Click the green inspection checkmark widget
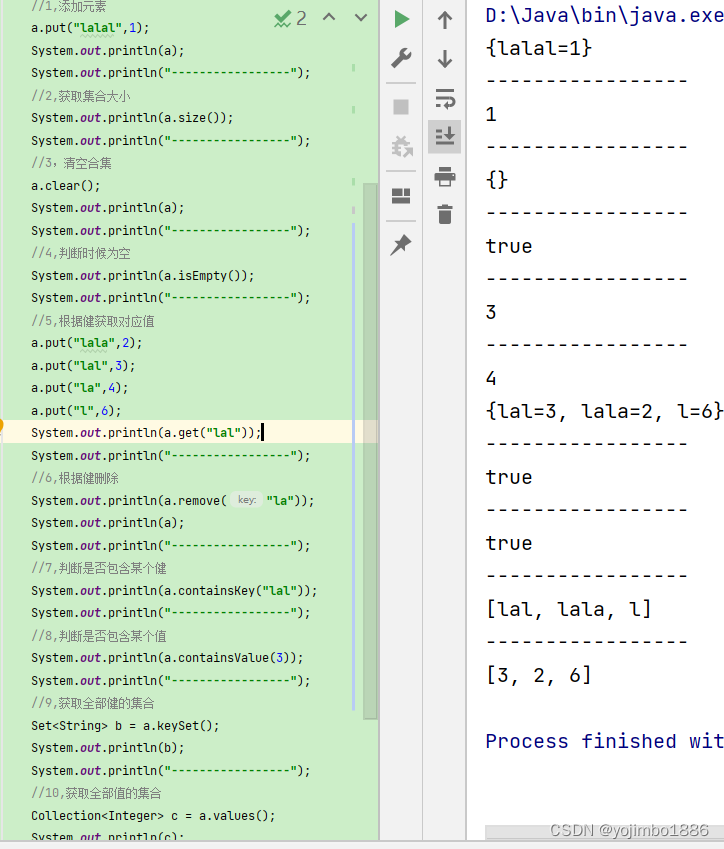724x849 pixels. [x=290, y=19]
